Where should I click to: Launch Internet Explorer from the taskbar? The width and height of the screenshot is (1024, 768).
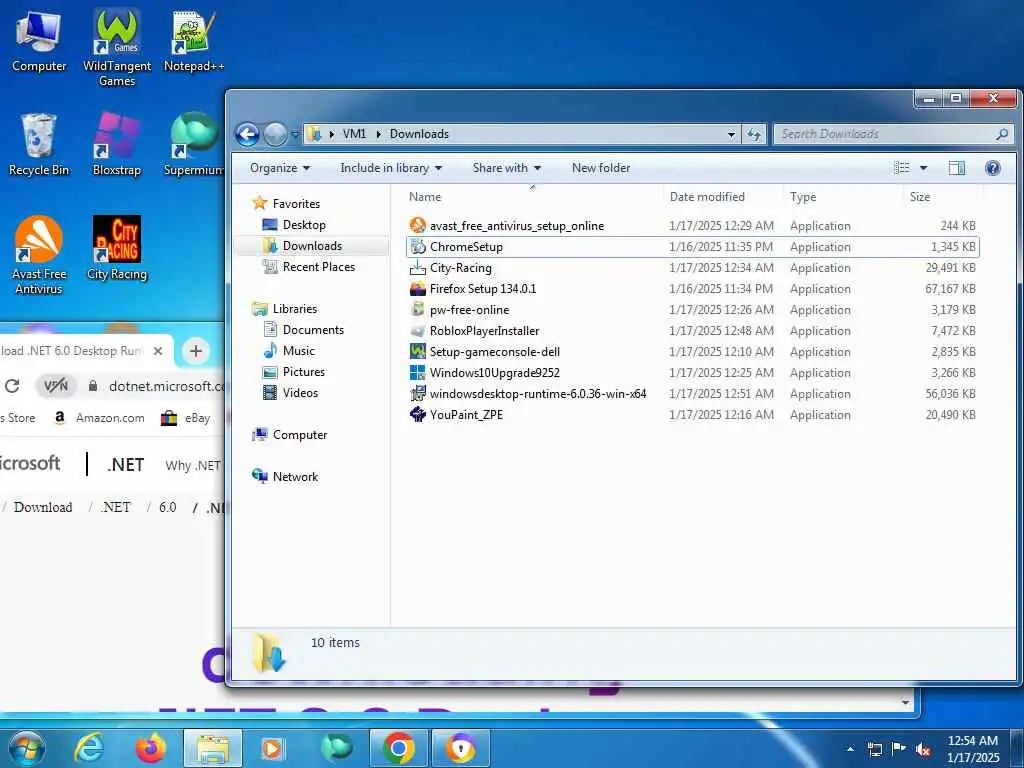tap(88, 748)
